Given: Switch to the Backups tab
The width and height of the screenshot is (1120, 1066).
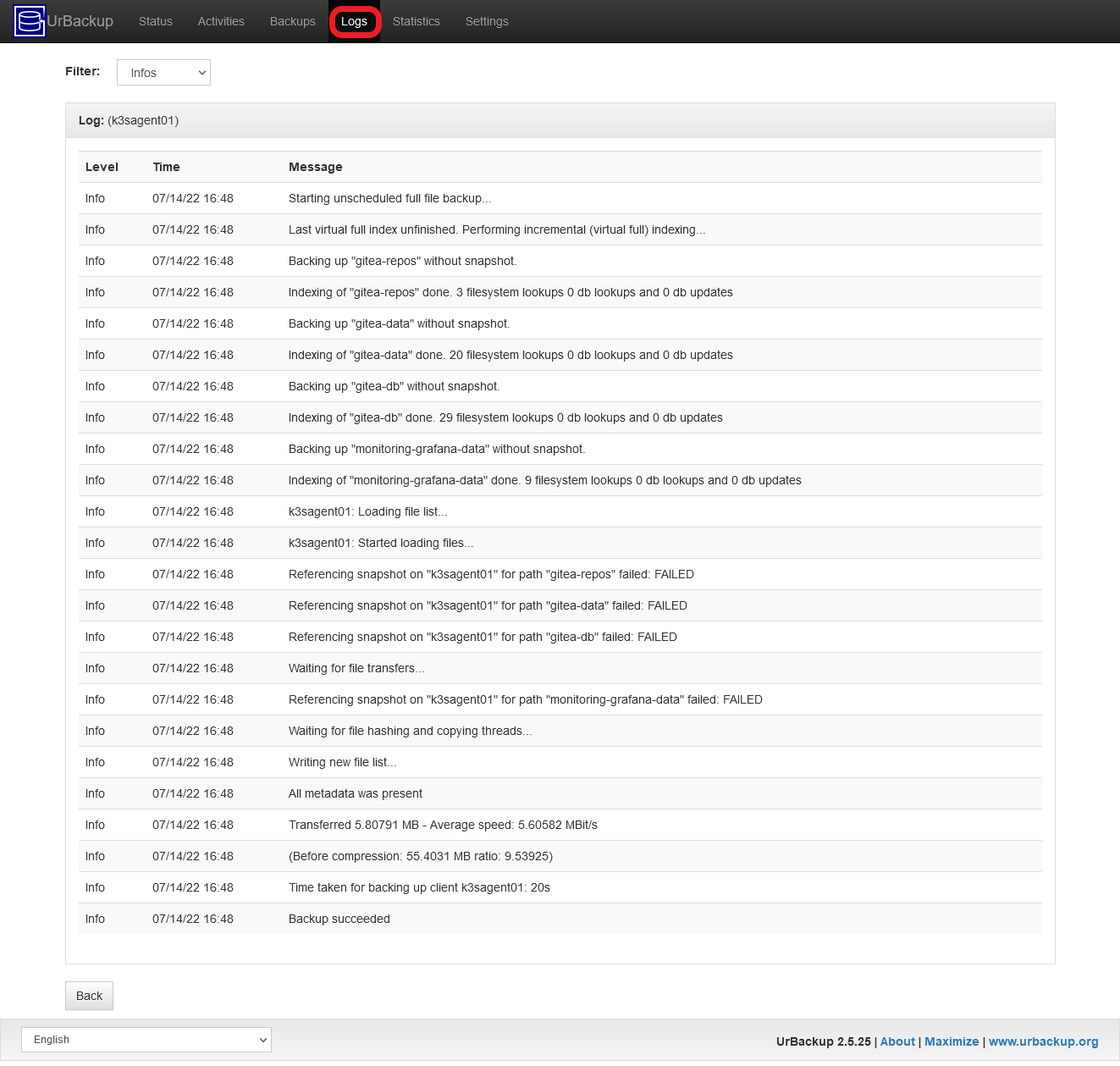Looking at the screenshot, I should pyautogui.click(x=293, y=21).
